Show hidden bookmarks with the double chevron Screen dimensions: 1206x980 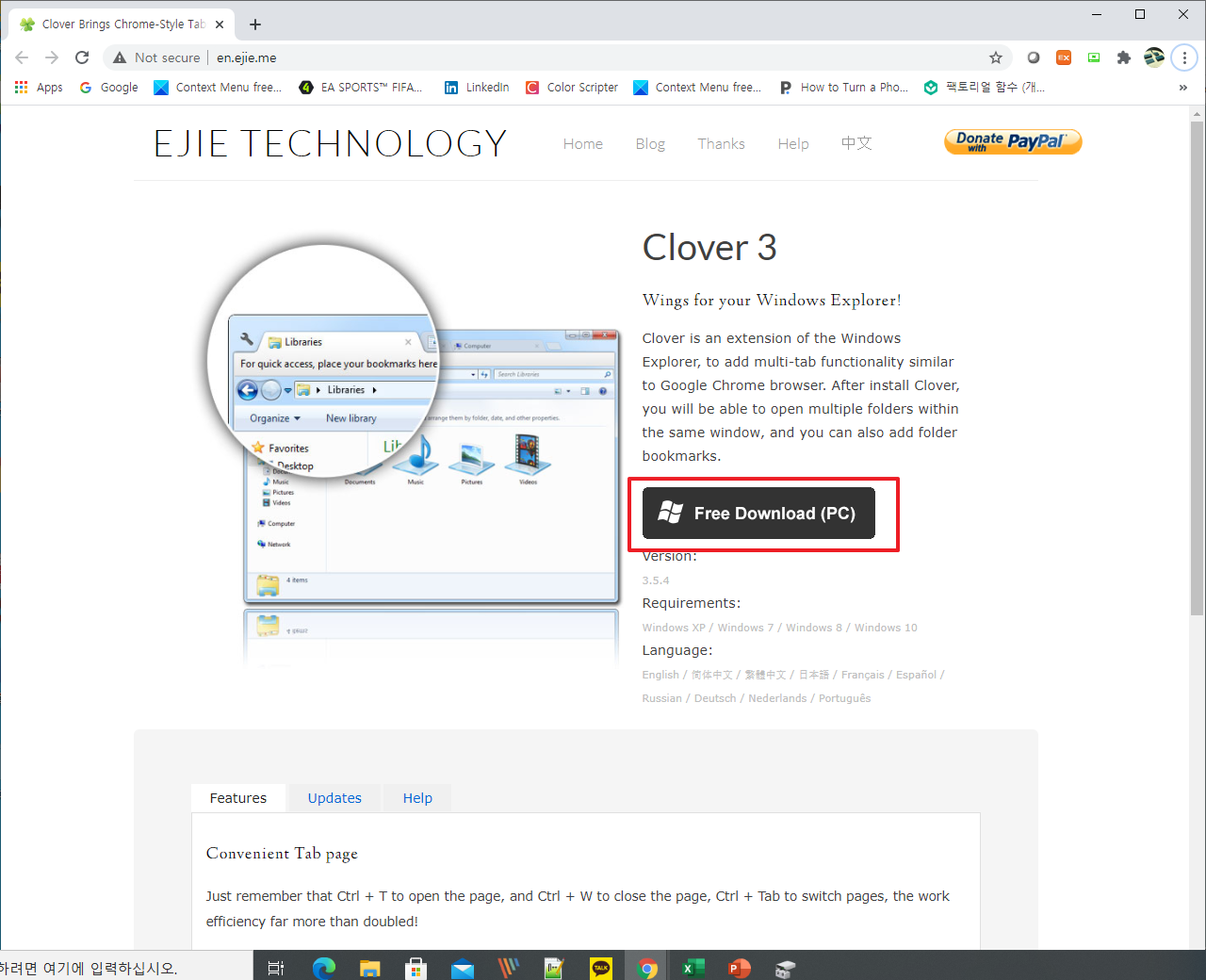click(1183, 88)
